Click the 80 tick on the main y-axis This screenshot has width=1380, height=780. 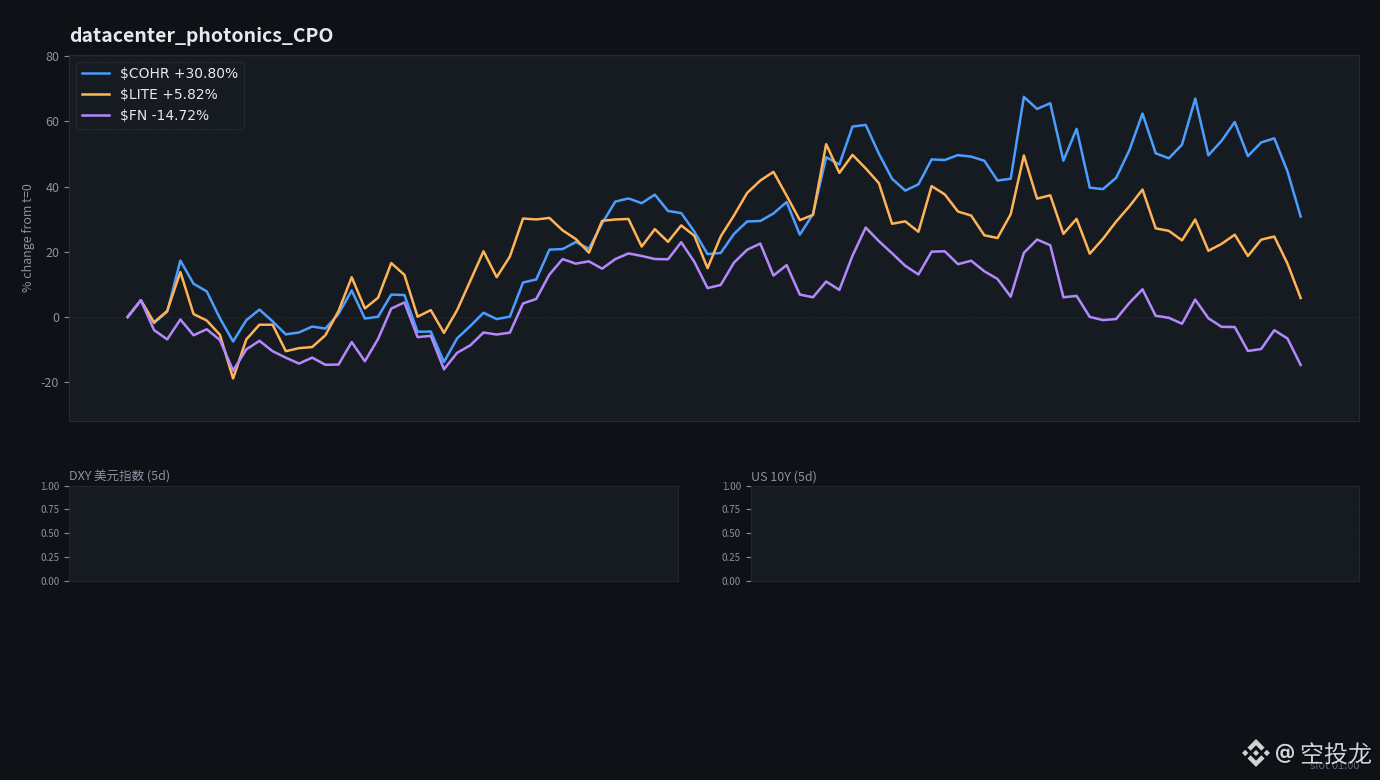coord(52,57)
